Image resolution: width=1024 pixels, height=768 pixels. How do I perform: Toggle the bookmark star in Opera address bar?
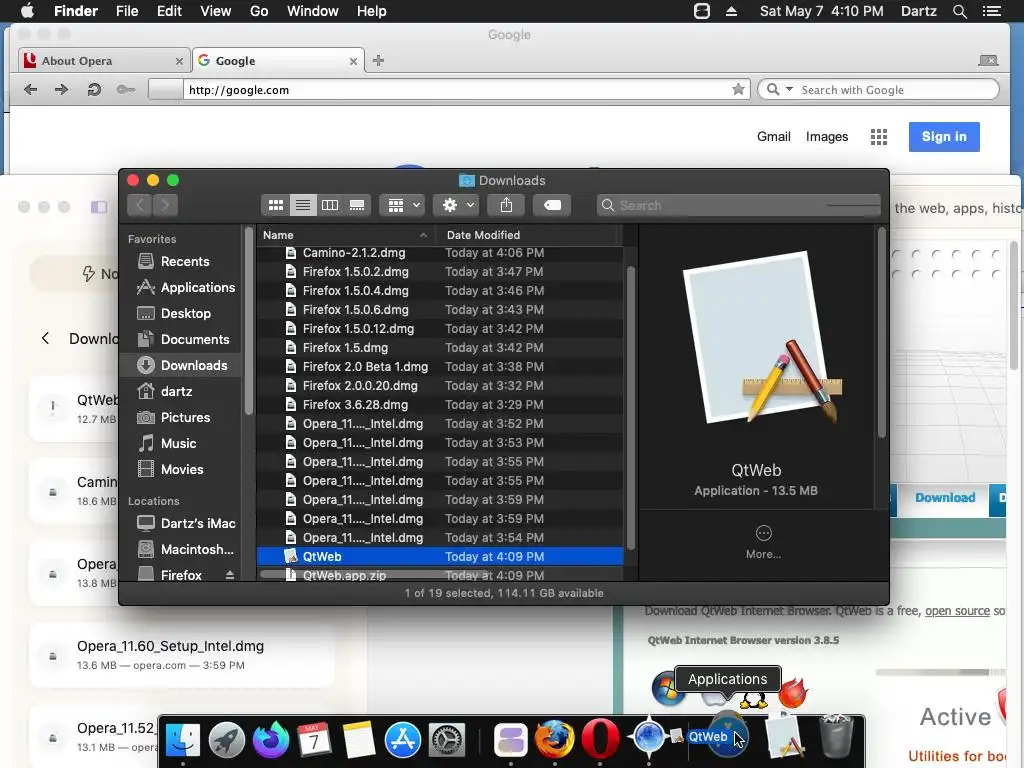tap(738, 89)
